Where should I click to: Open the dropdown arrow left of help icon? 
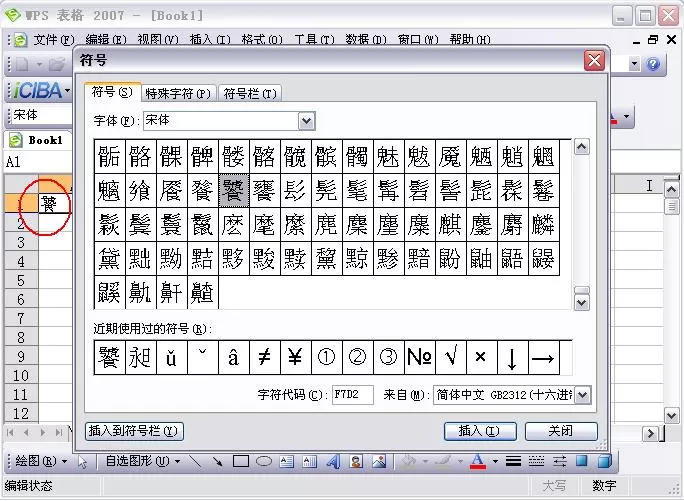click(x=635, y=65)
